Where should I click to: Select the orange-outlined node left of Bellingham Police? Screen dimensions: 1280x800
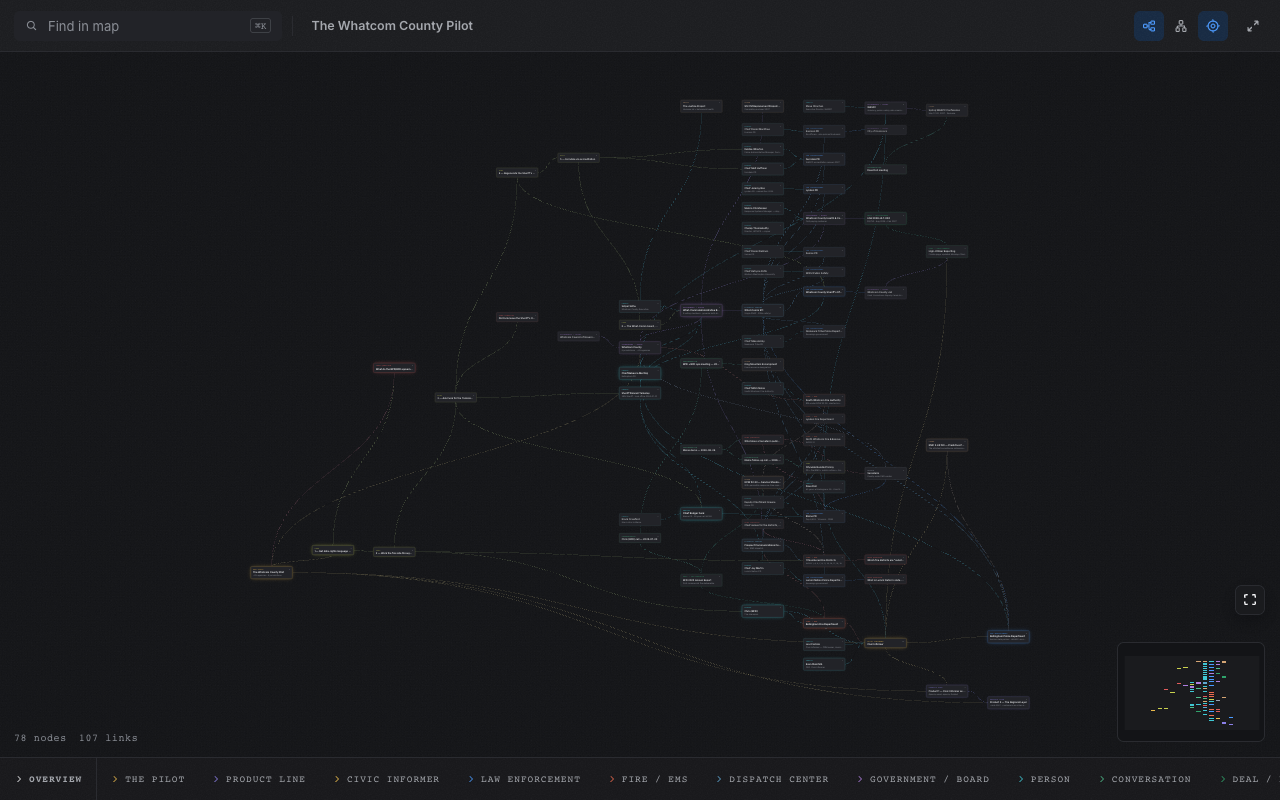point(885,643)
